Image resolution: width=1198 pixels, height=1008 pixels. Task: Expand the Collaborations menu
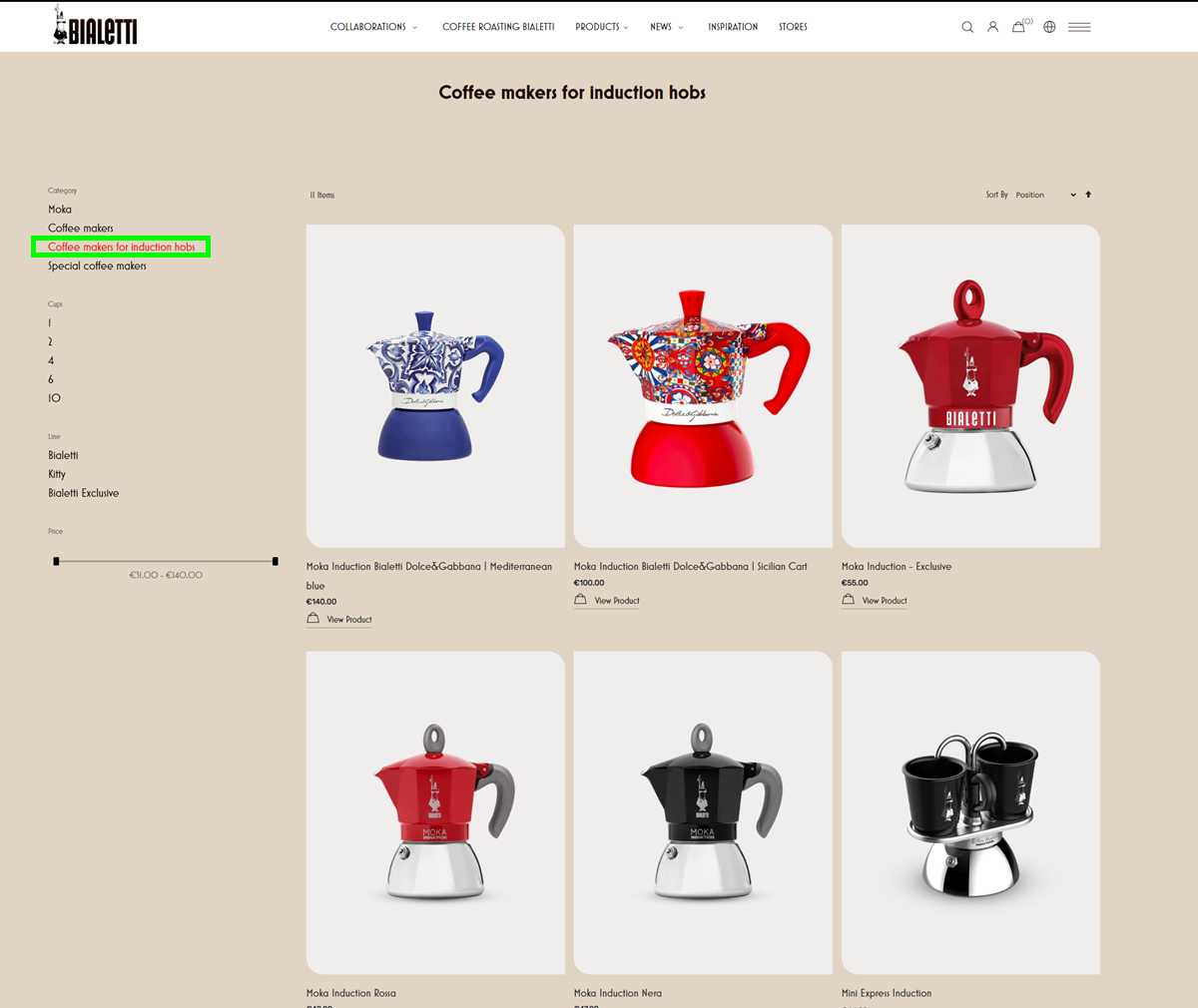coord(374,27)
